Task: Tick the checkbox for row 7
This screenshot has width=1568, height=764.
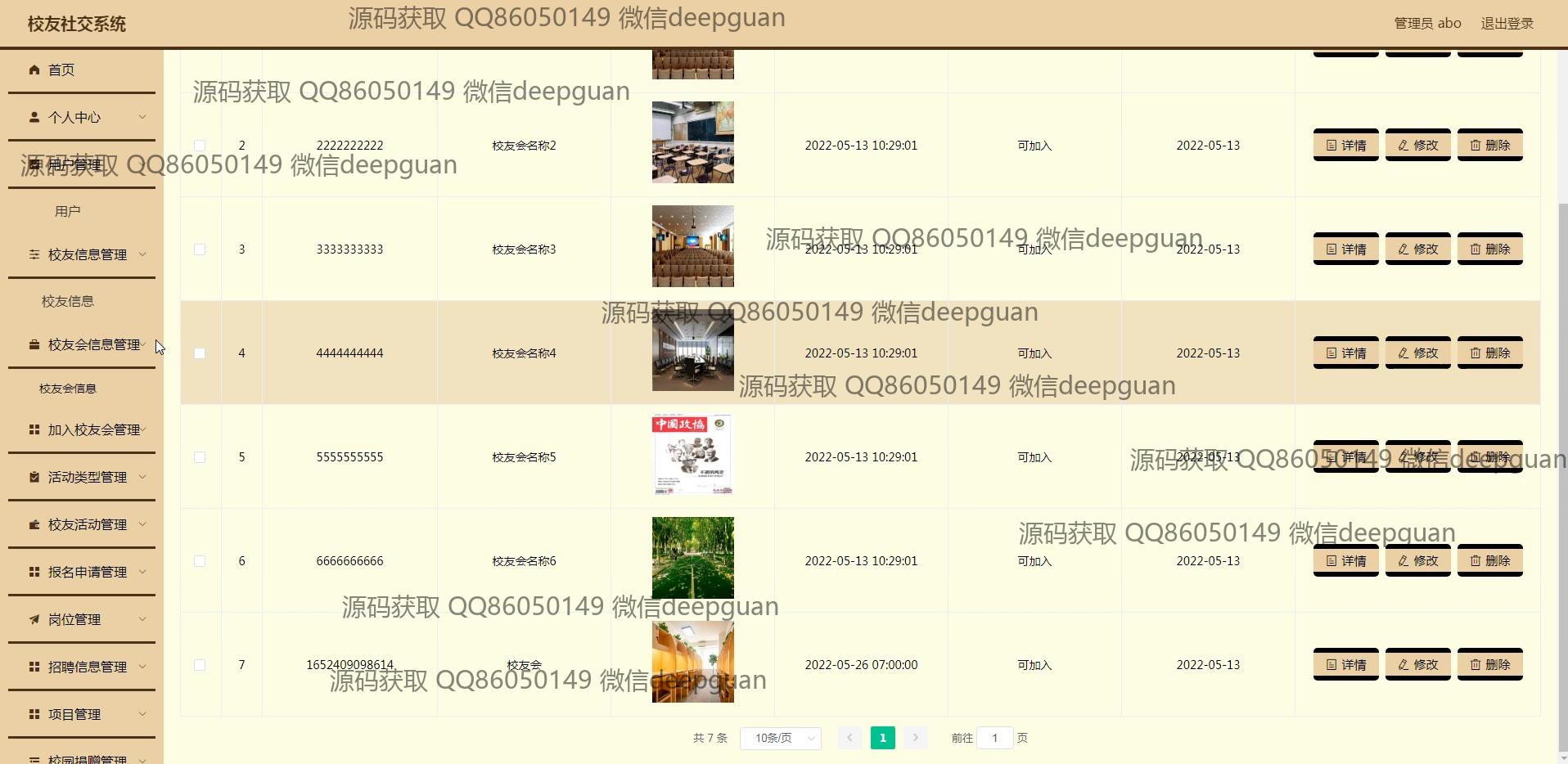Action: [x=200, y=665]
